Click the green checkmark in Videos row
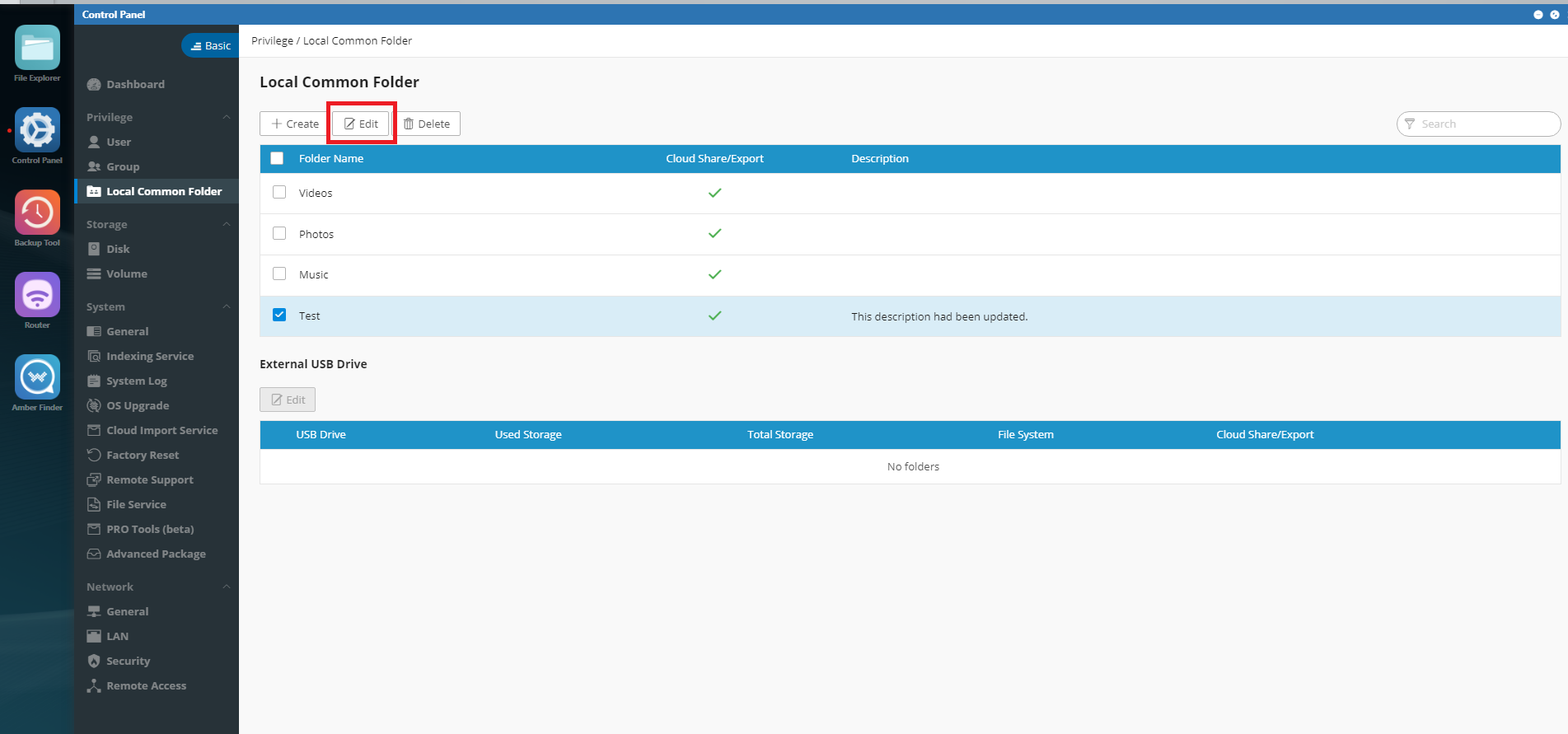The width and height of the screenshot is (1568, 734). (x=714, y=193)
